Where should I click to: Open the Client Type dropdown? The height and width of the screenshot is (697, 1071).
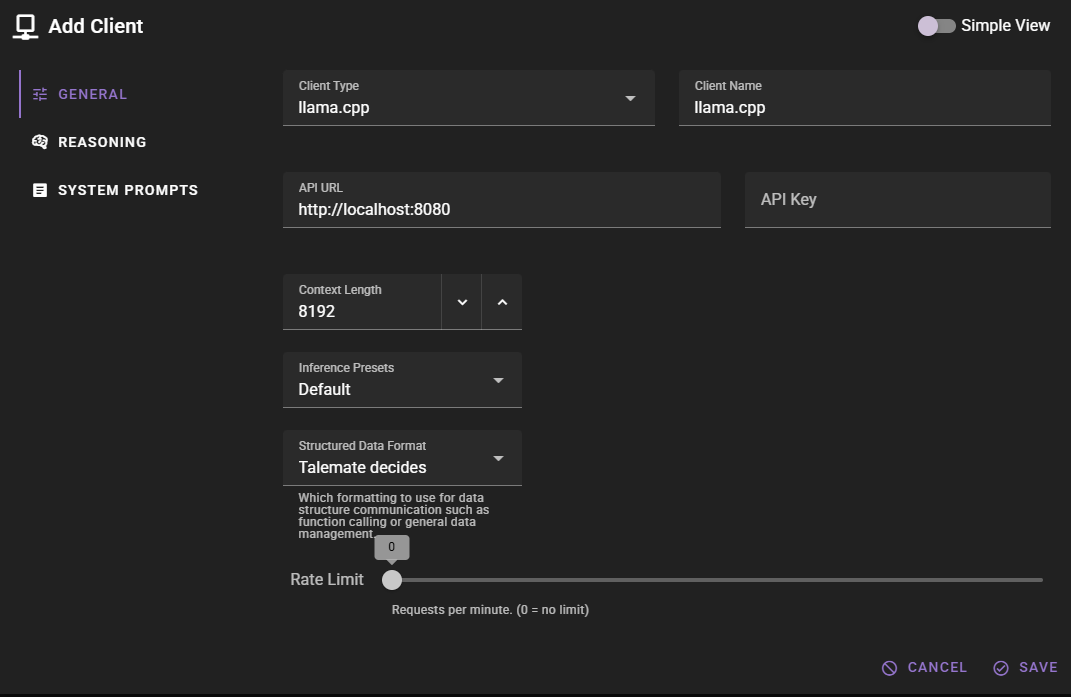coord(468,98)
